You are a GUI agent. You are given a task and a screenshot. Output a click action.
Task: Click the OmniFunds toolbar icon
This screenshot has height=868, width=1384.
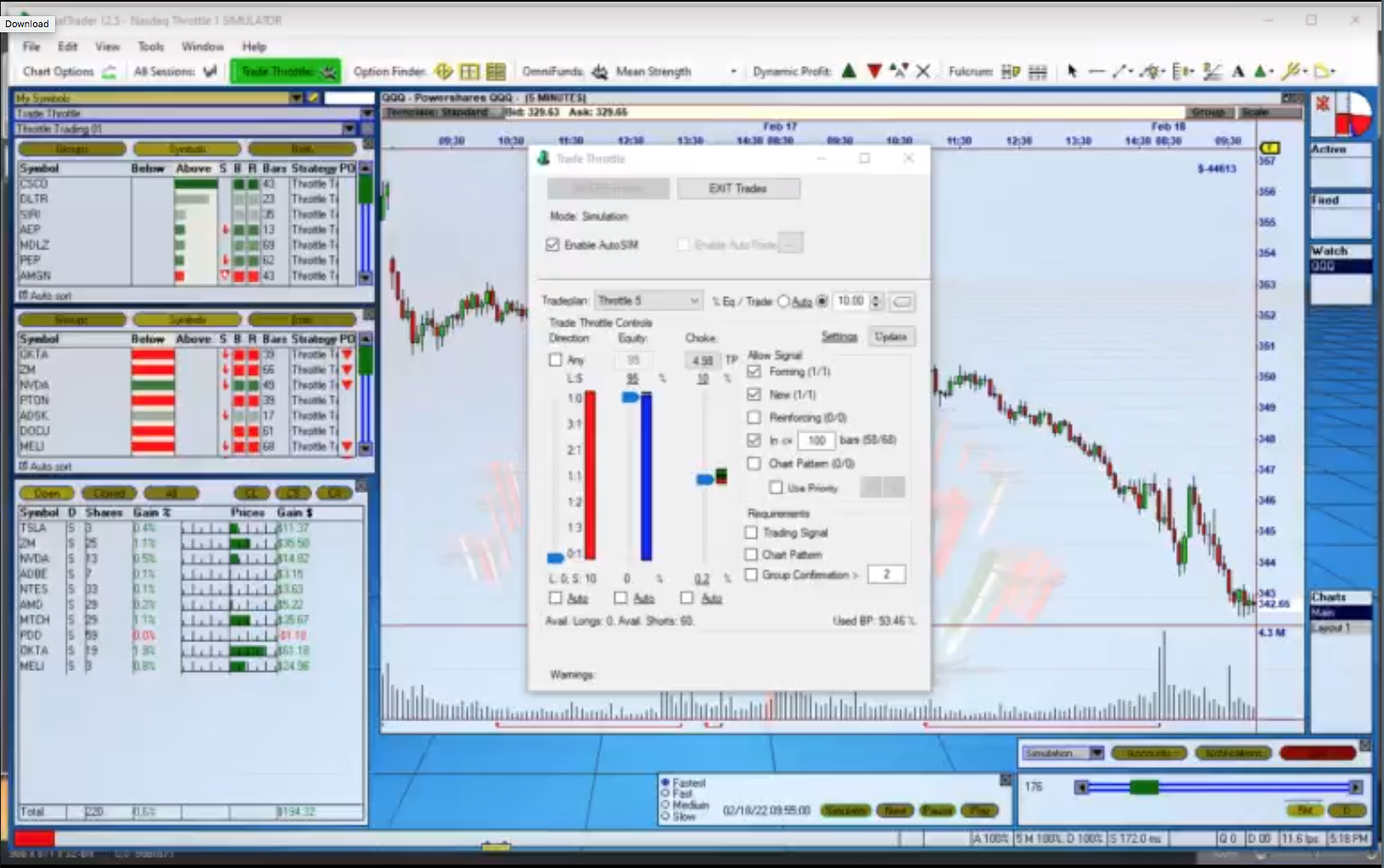tap(599, 71)
